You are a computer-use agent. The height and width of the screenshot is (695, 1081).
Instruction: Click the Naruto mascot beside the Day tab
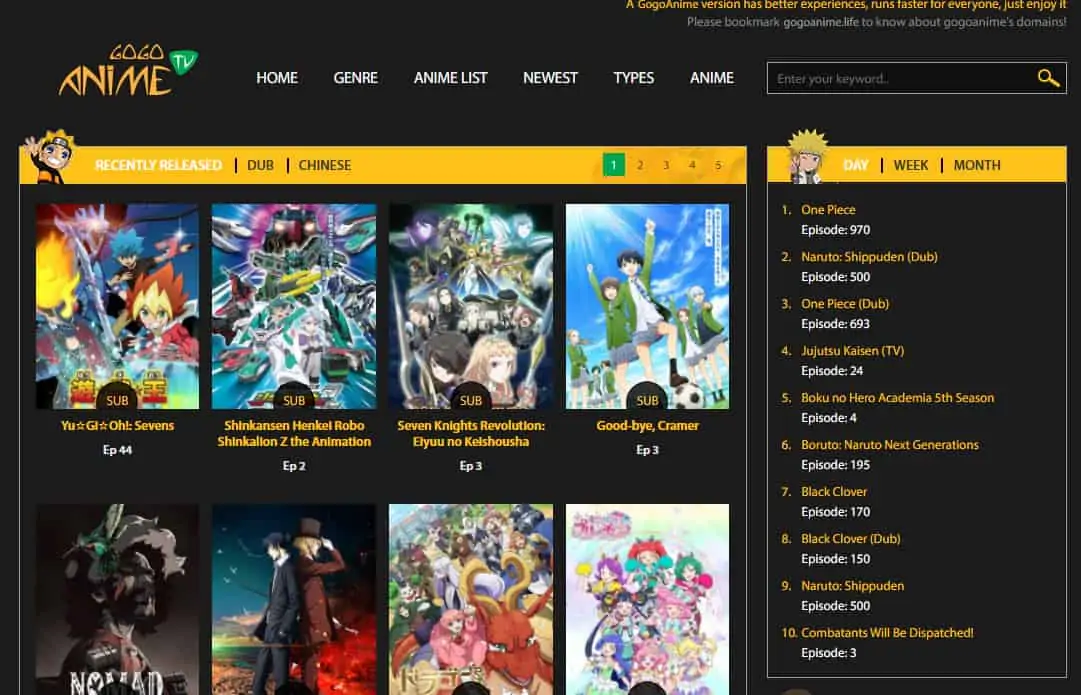coord(807,156)
